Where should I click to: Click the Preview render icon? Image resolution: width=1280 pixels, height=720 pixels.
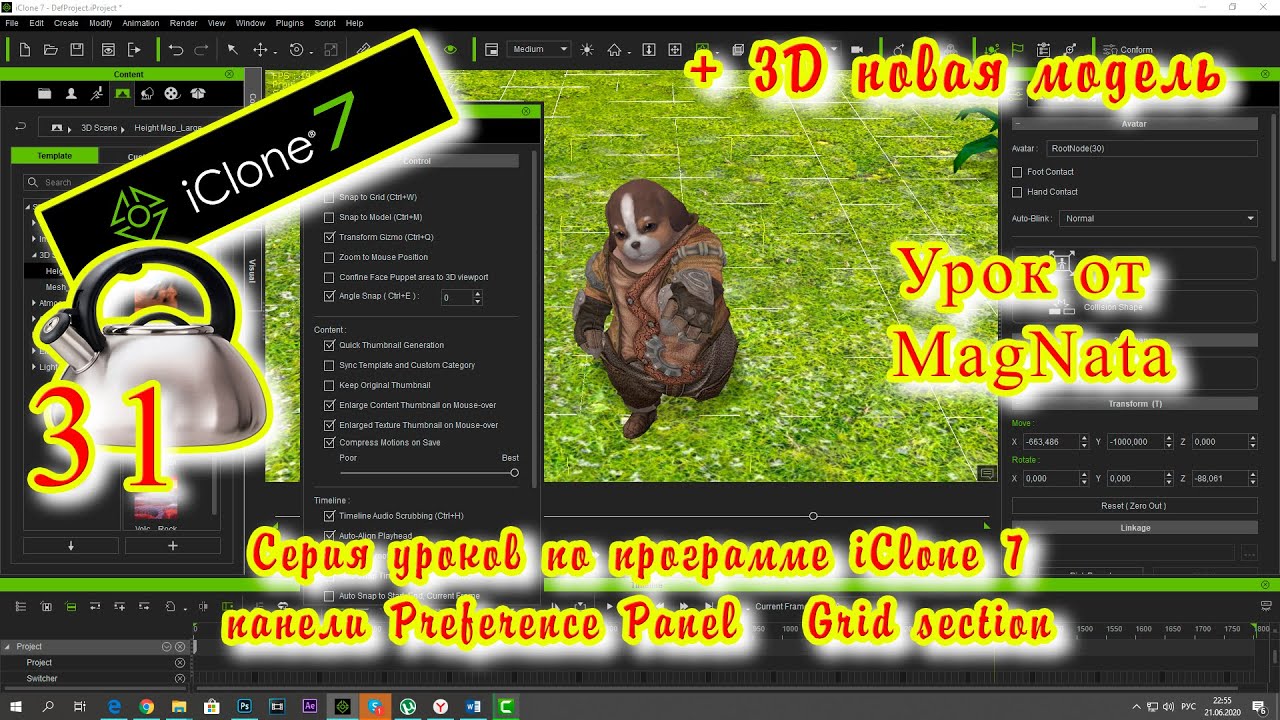pyautogui.click(x=108, y=49)
